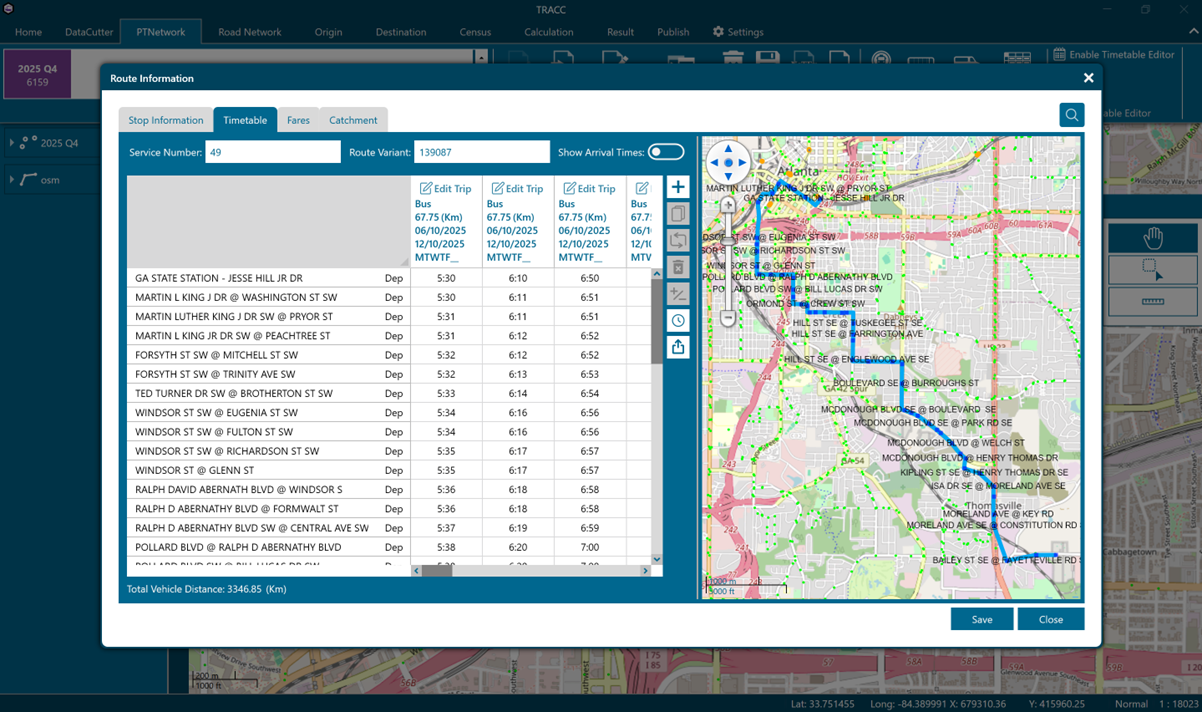Zoom out the map with the minus button
The width and height of the screenshot is (1202, 712).
728,319
